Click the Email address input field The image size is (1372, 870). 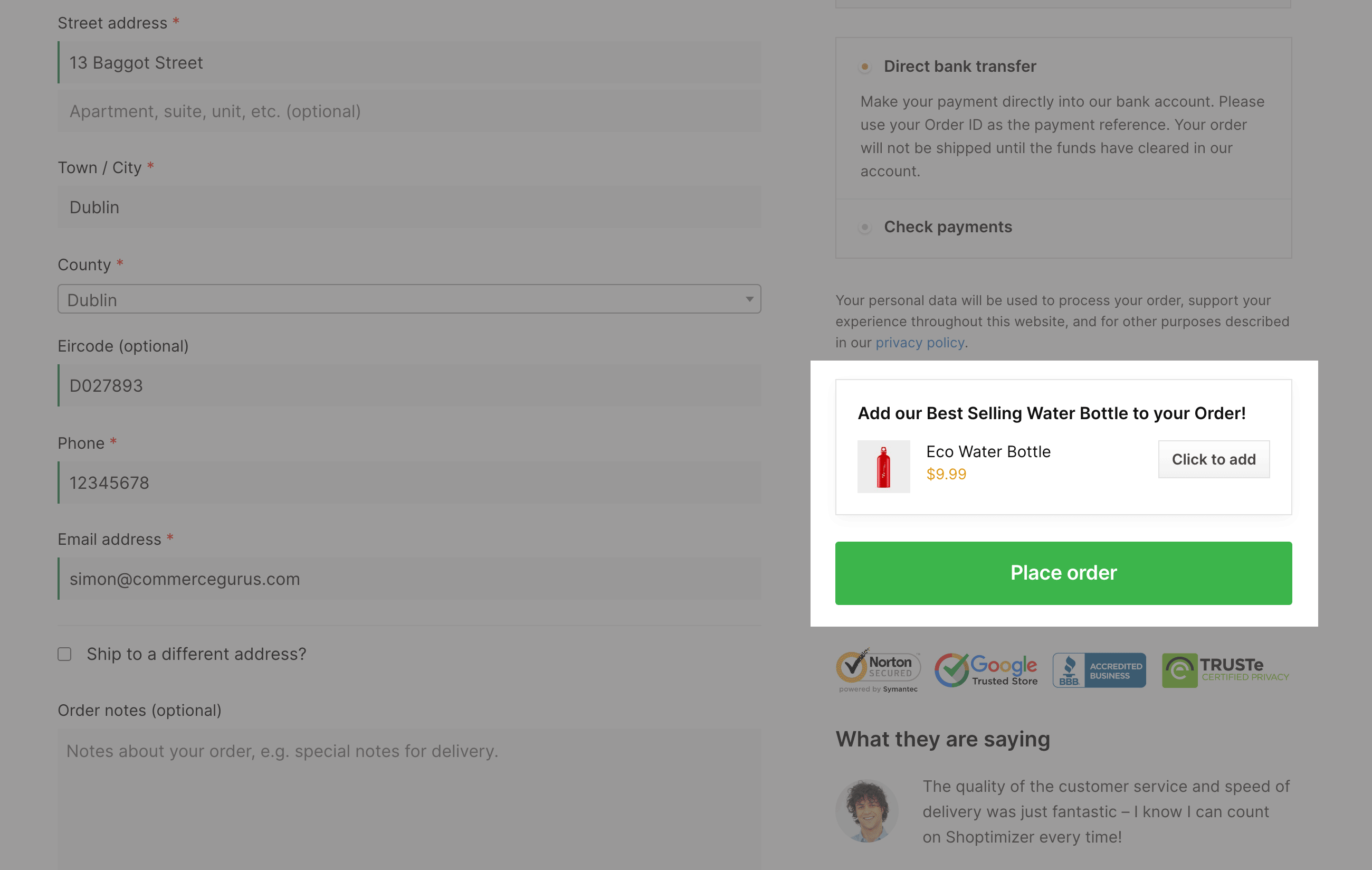click(x=409, y=579)
